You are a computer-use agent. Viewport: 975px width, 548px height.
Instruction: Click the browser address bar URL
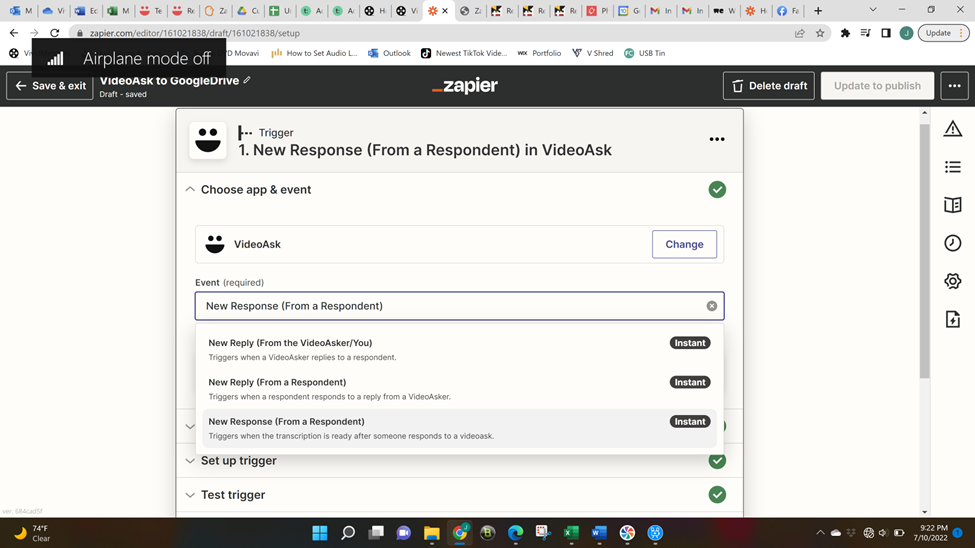tap(195, 33)
